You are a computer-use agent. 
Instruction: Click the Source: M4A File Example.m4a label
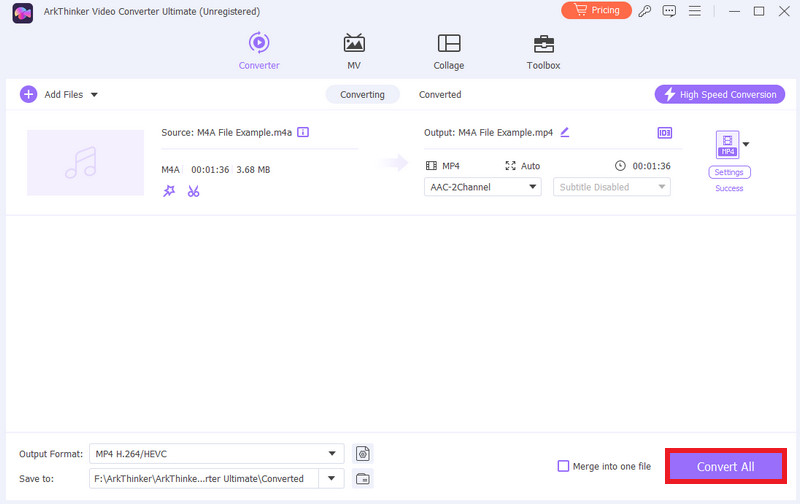click(x=227, y=133)
